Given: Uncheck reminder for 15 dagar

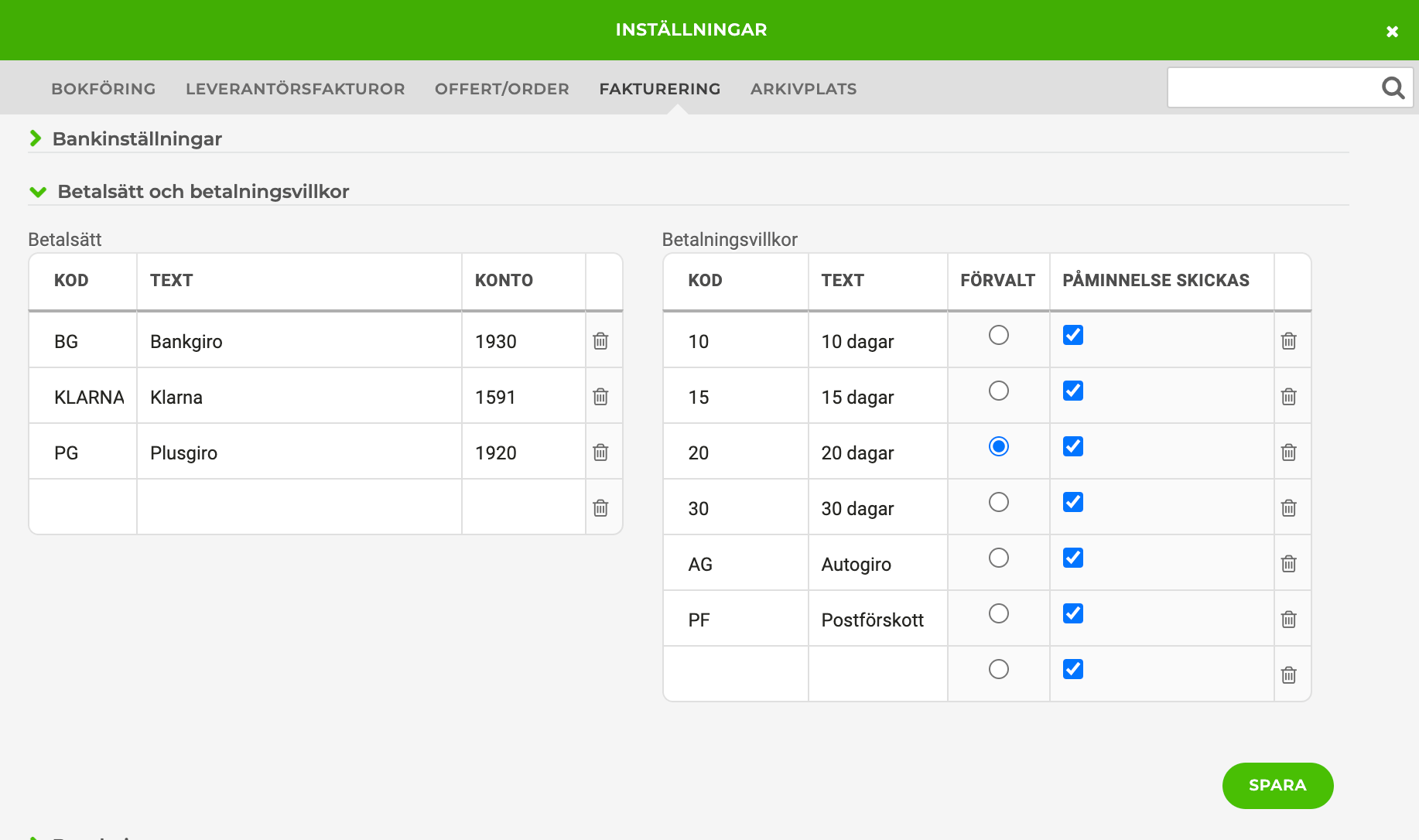Looking at the screenshot, I should (x=1072, y=391).
